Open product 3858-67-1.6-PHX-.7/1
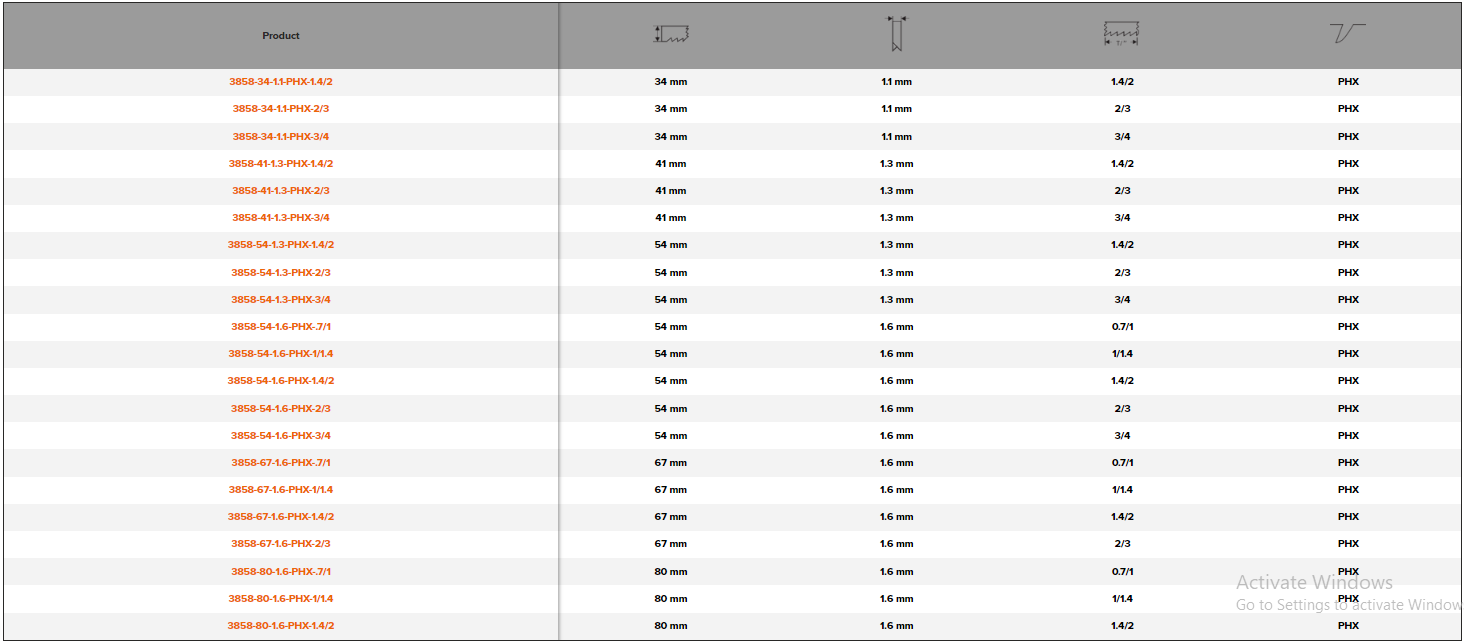Viewport: 1464px width, 644px height. click(281, 463)
